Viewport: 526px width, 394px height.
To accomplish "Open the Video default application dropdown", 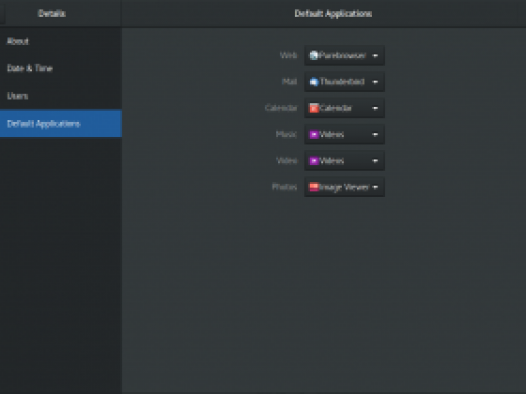I will (344, 161).
